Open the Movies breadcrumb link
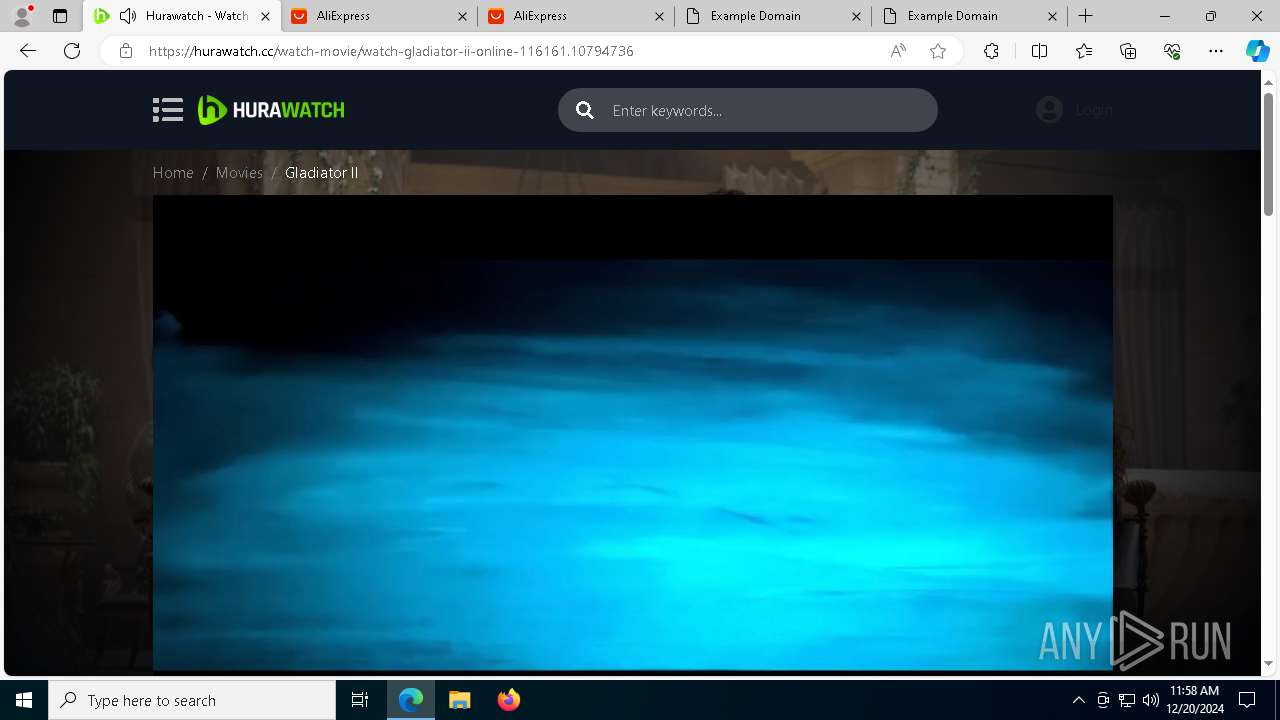This screenshot has height=720, width=1280. tap(239, 173)
